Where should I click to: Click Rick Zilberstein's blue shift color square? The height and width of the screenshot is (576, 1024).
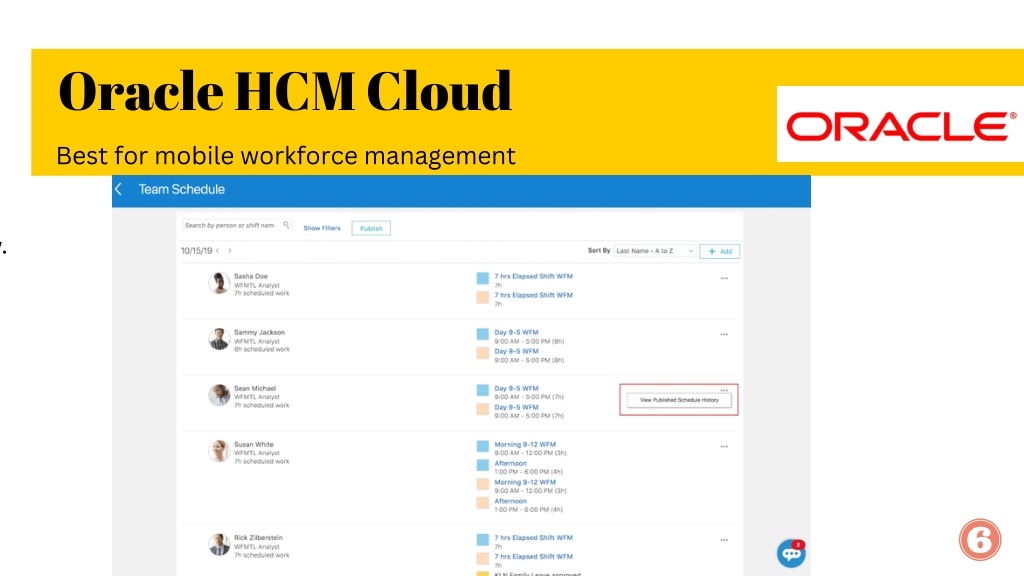[483, 539]
